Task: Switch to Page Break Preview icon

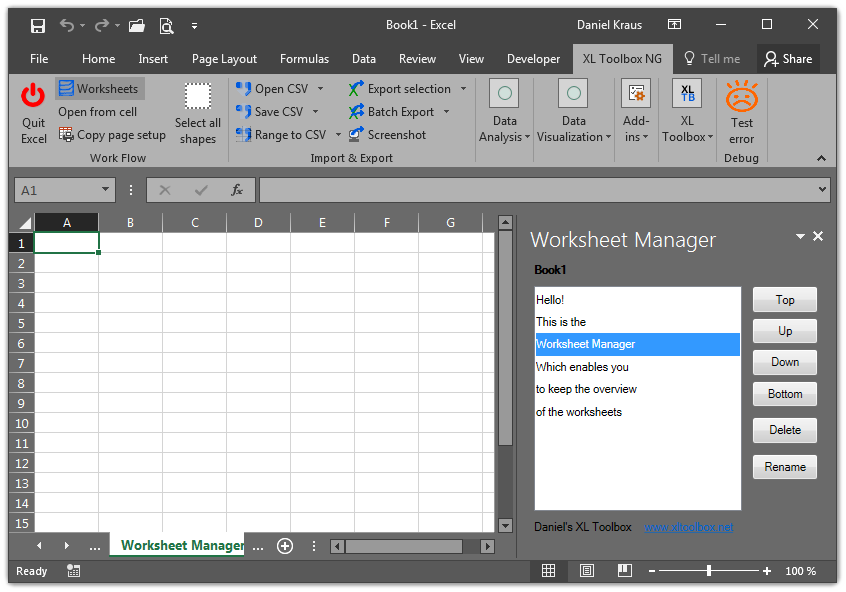Action: [x=625, y=570]
